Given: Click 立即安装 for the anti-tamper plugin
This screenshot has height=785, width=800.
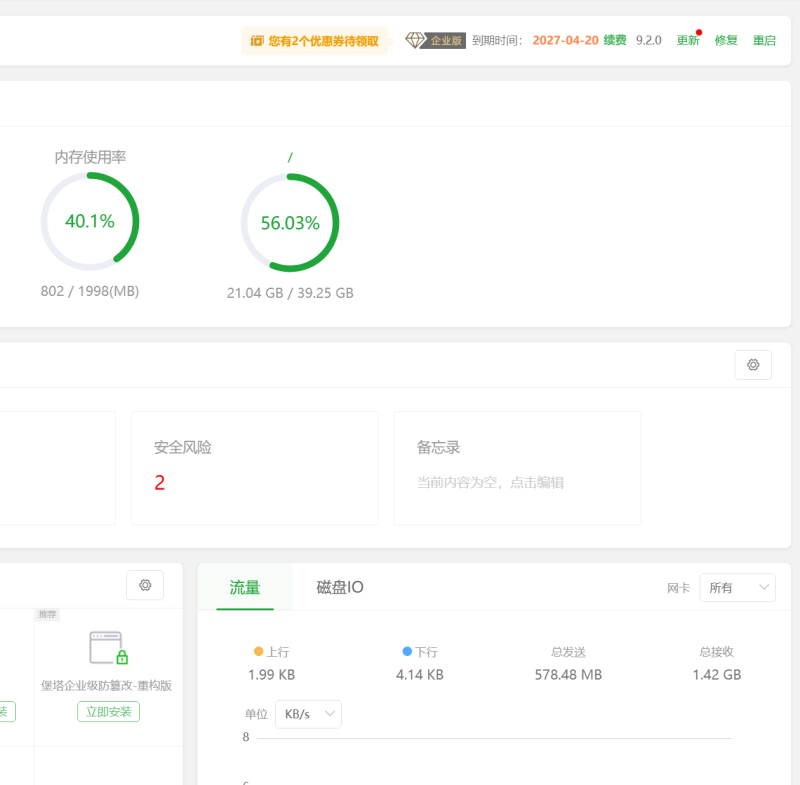Looking at the screenshot, I should (108, 712).
